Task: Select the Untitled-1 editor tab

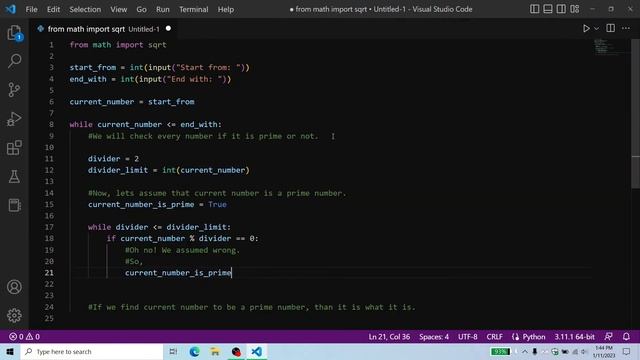Action: pos(104,29)
